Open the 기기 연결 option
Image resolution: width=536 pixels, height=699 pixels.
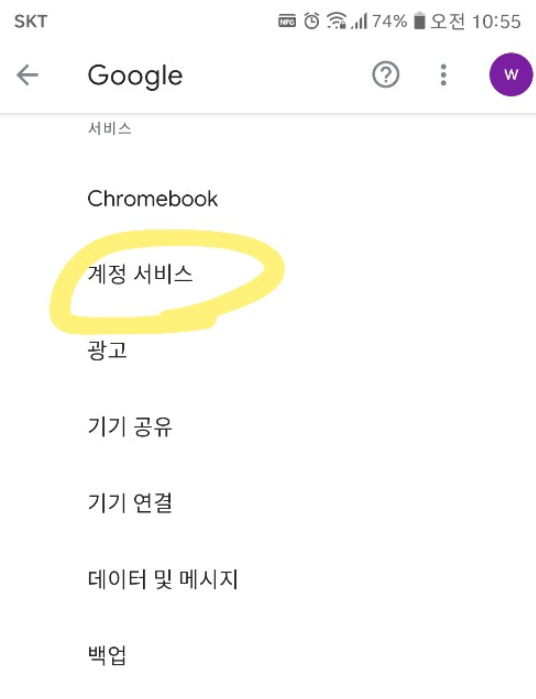pyautogui.click(x=268, y=502)
